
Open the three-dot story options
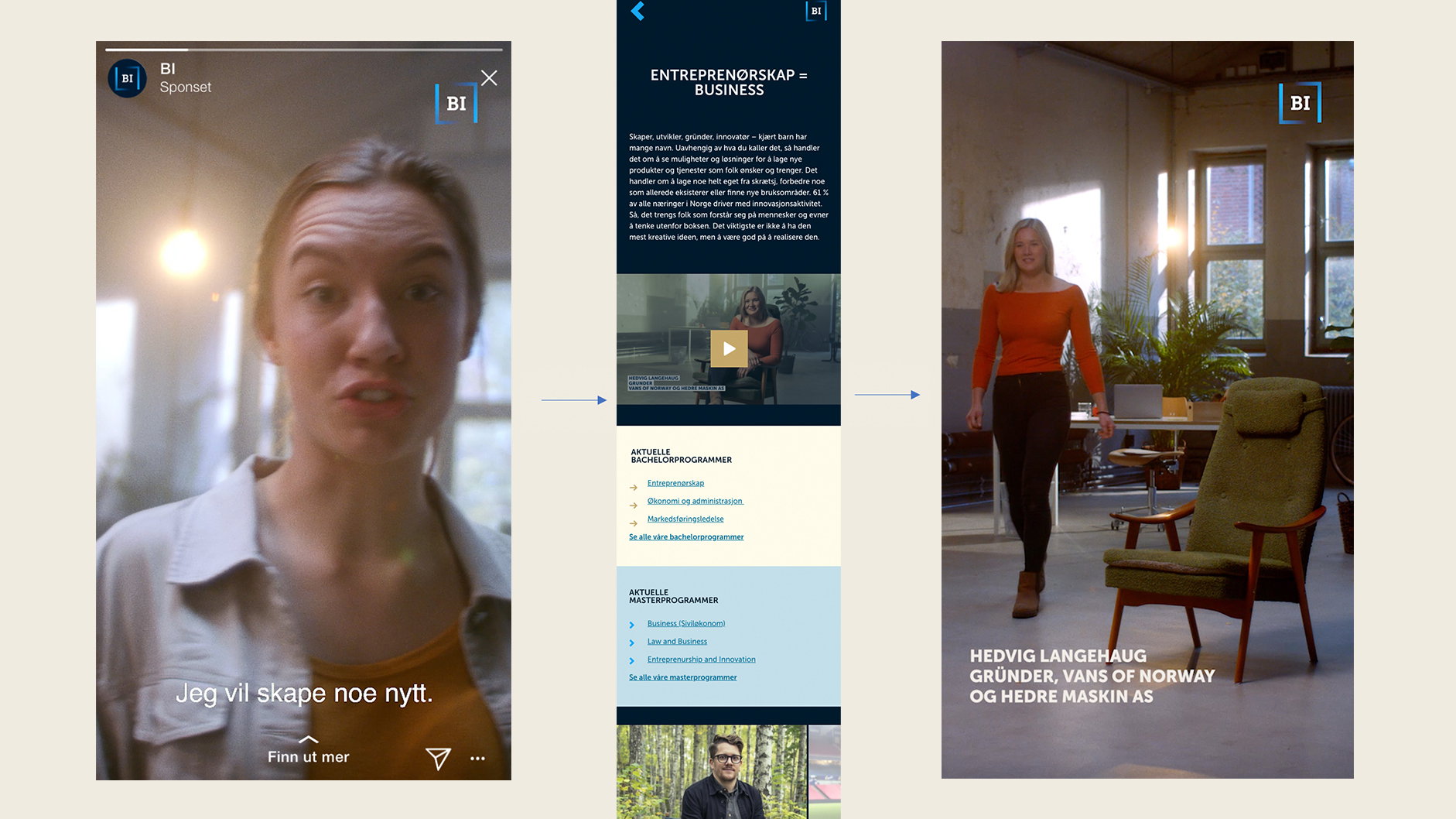[478, 759]
